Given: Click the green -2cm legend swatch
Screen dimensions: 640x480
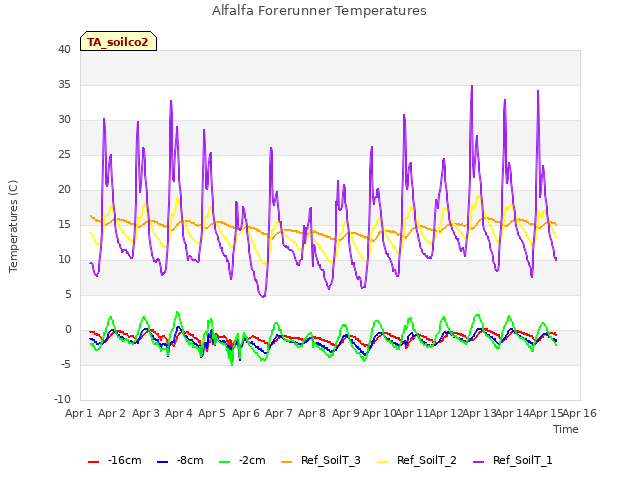Looking at the screenshot, I should pyautogui.click(x=224, y=462).
